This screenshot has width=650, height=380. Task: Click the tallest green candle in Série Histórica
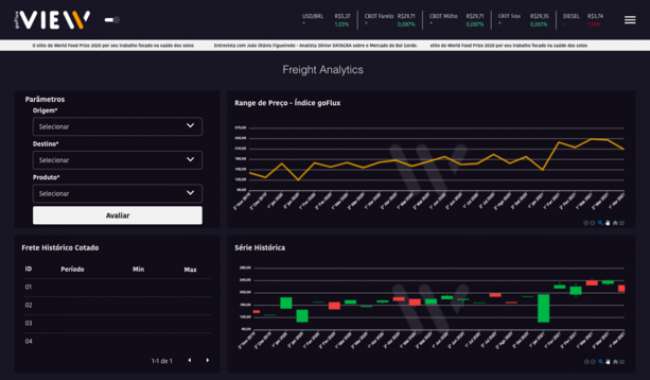pyautogui.click(x=543, y=308)
